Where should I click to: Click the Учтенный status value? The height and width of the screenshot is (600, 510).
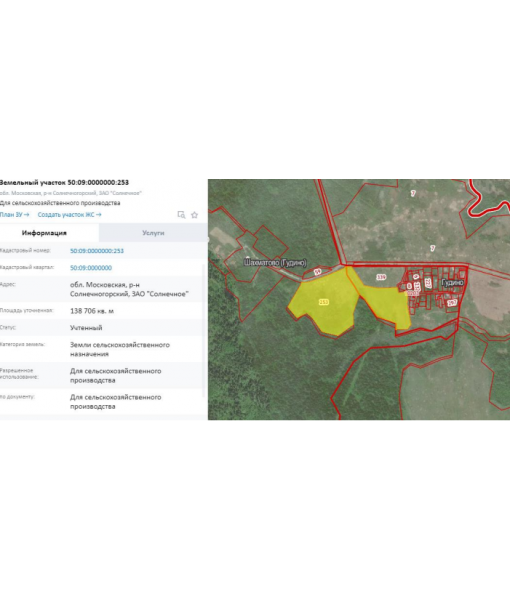pos(86,328)
